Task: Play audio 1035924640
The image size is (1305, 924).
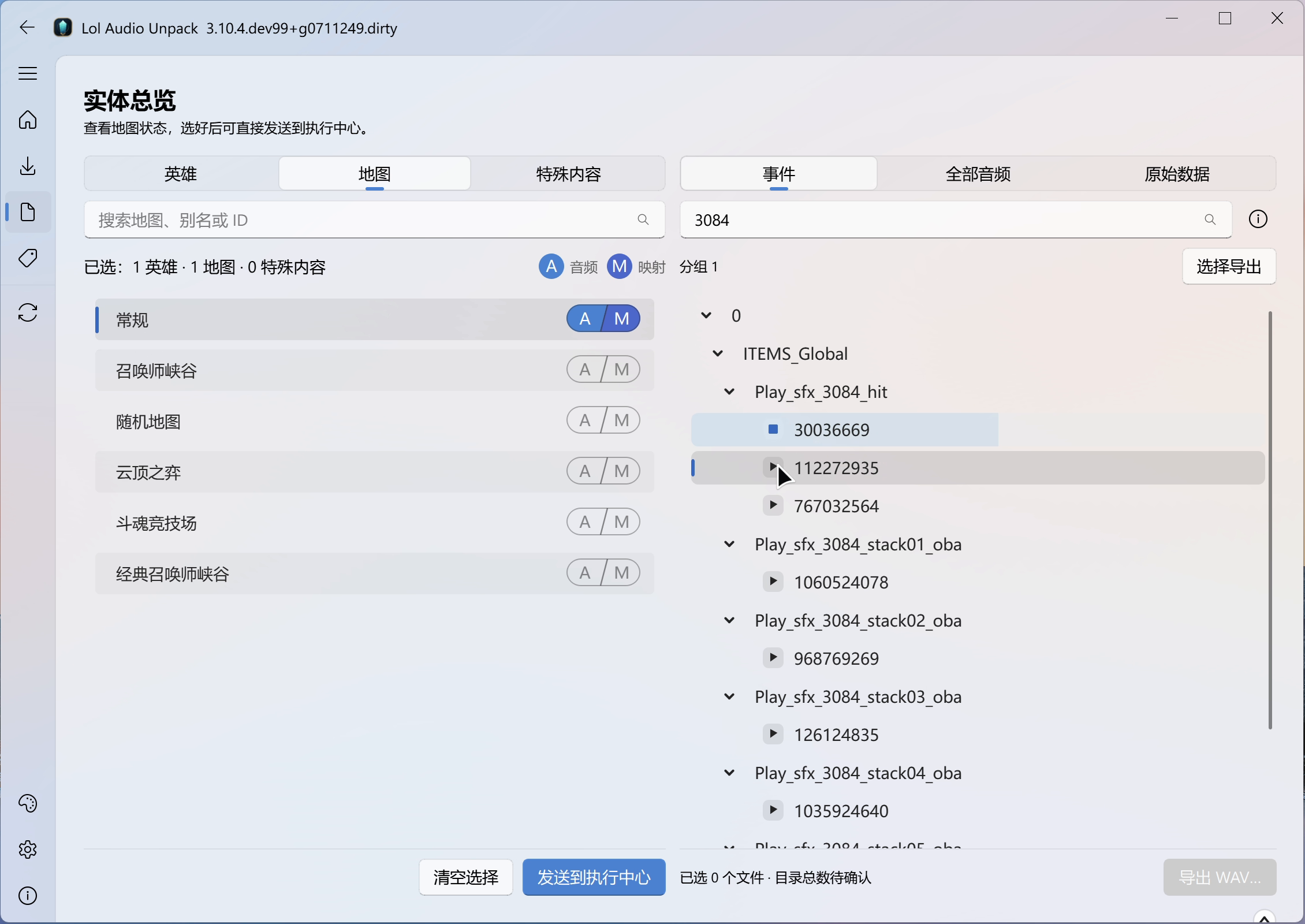Action: tap(773, 810)
